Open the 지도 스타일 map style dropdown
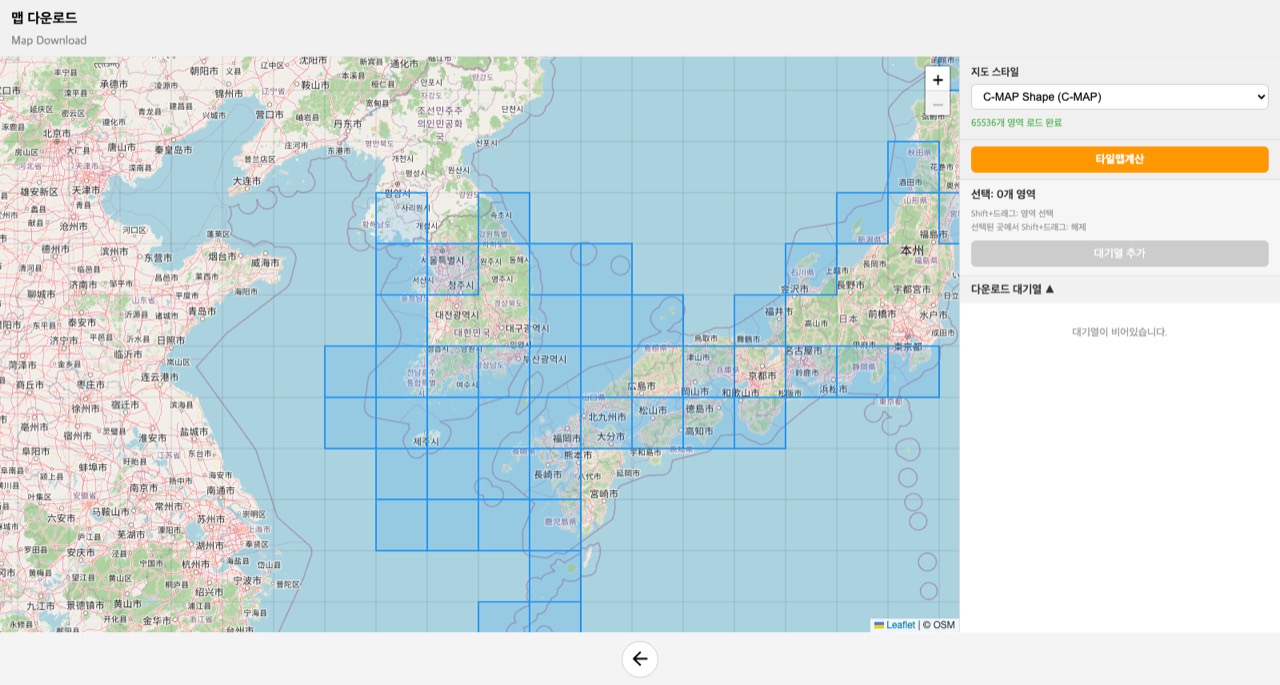The height and width of the screenshot is (685, 1280). [x=1119, y=97]
